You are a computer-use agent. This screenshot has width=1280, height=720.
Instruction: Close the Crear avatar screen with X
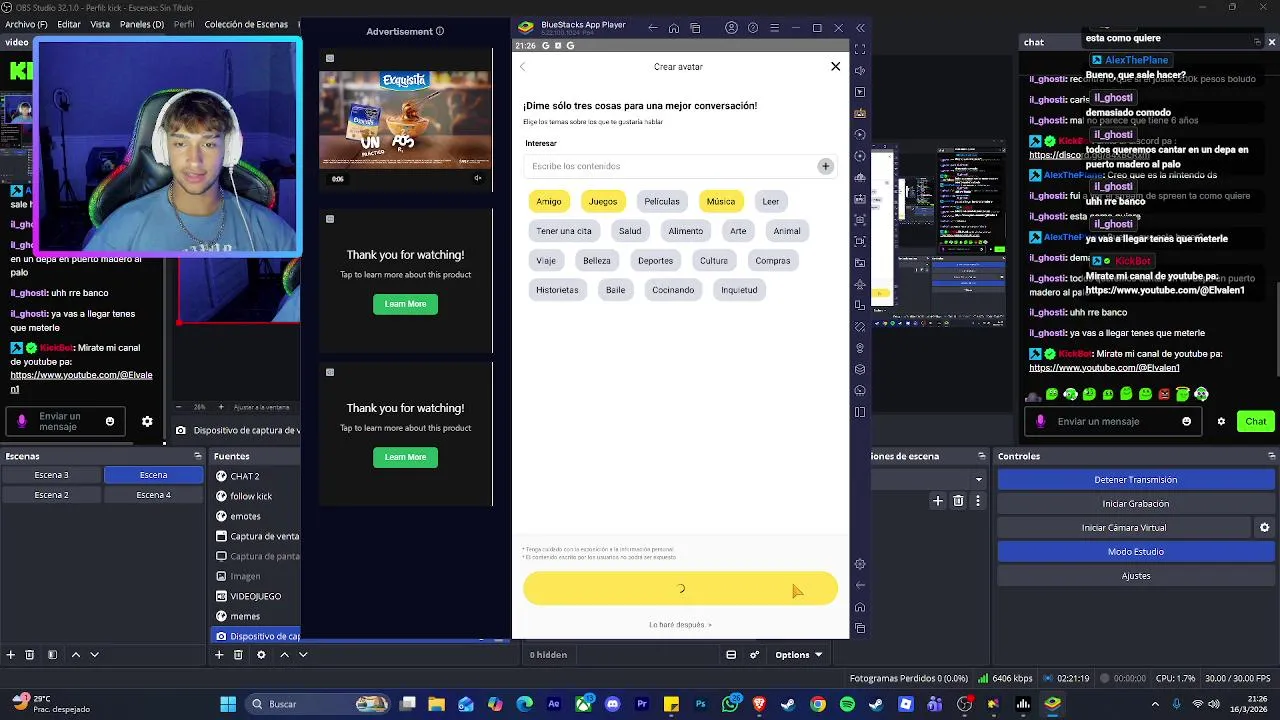click(x=835, y=66)
